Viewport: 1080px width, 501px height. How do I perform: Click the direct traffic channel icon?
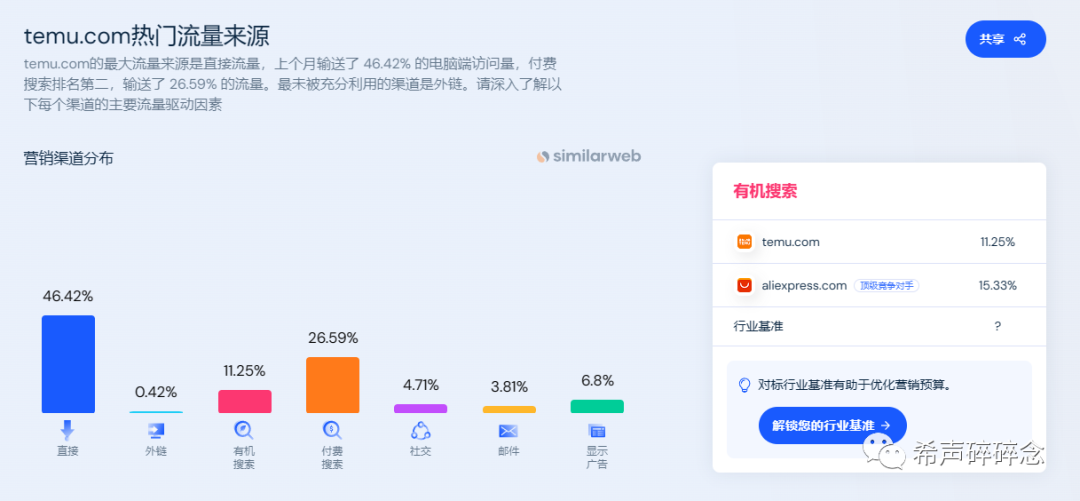[x=68, y=430]
